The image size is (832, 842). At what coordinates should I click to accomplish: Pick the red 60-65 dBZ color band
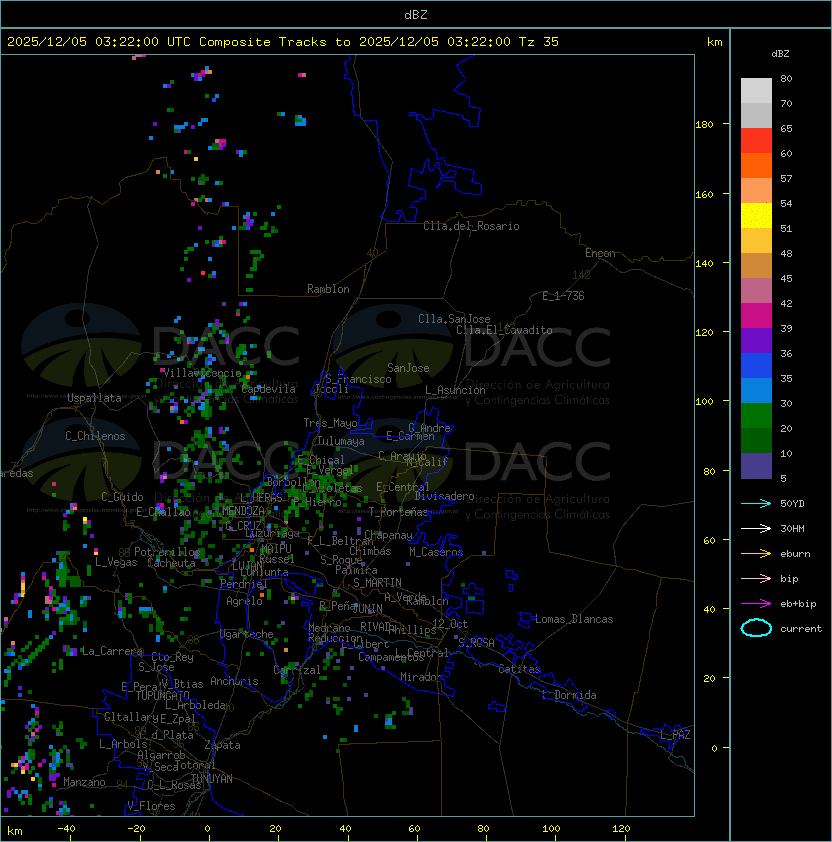pyautogui.click(x=756, y=141)
